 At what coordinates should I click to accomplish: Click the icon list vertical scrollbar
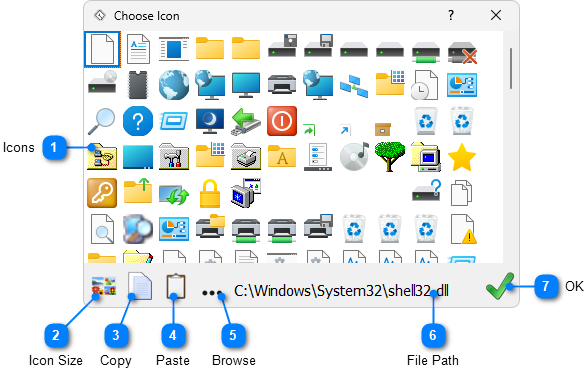click(511, 68)
